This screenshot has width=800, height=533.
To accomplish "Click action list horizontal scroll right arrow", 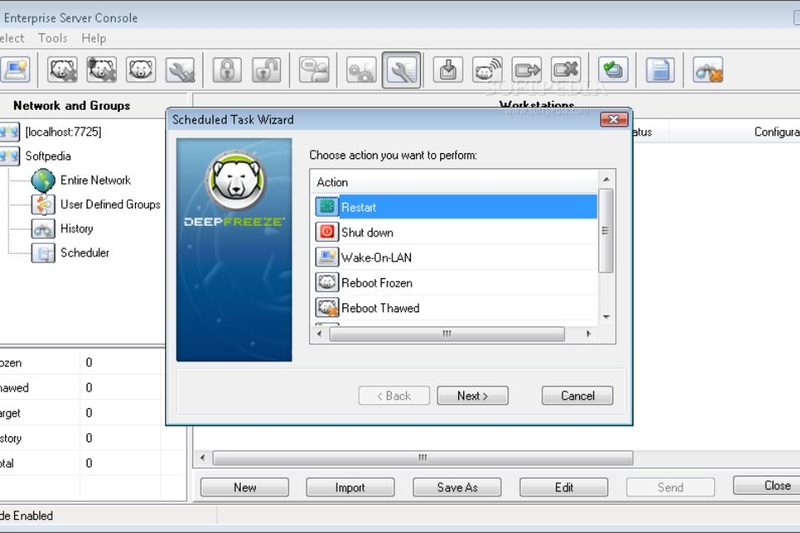I will 589,334.
